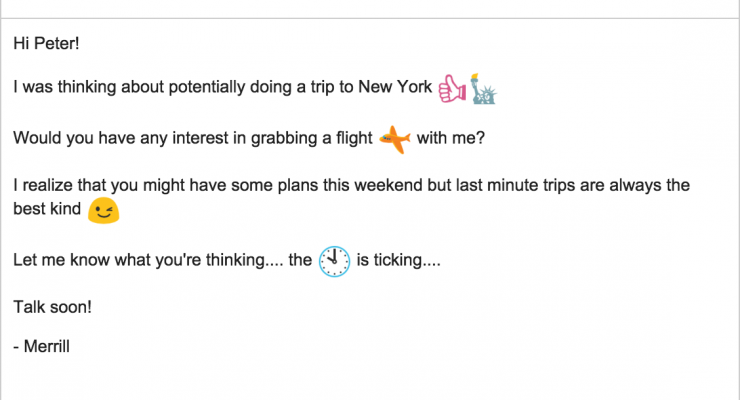The width and height of the screenshot is (740, 400).
Task: Click the winking face emoji
Action: pyautogui.click(x=104, y=212)
